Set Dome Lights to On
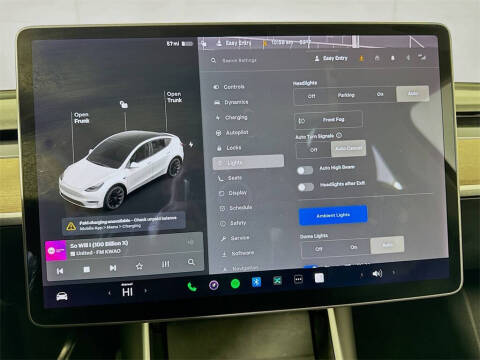 [x=353, y=247]
